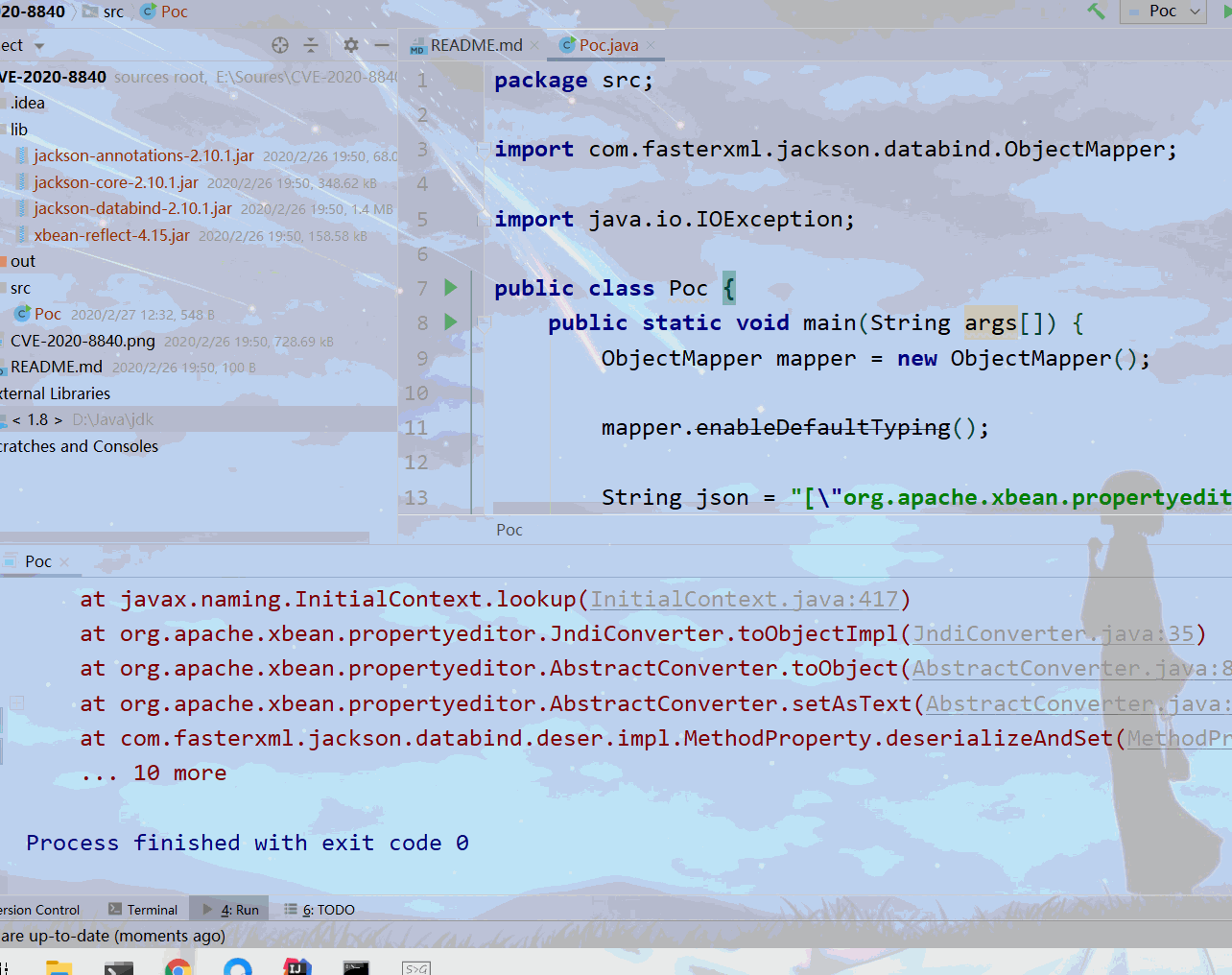The image size is (1232, 975).
Task: Open Project panel settings gear
Action: tap(351, 45)
